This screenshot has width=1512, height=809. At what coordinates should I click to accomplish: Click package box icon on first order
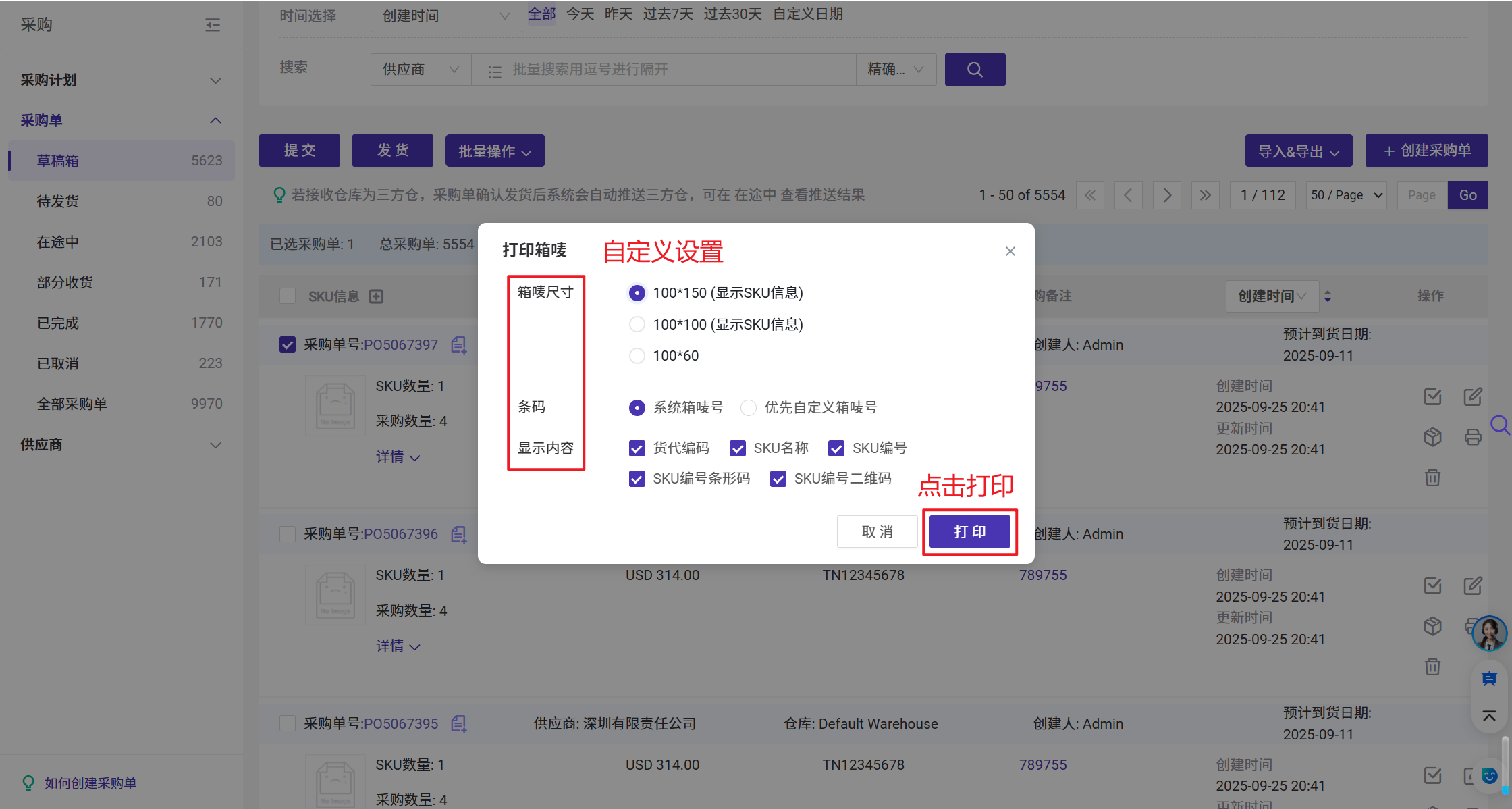(x=1432, y=437)
